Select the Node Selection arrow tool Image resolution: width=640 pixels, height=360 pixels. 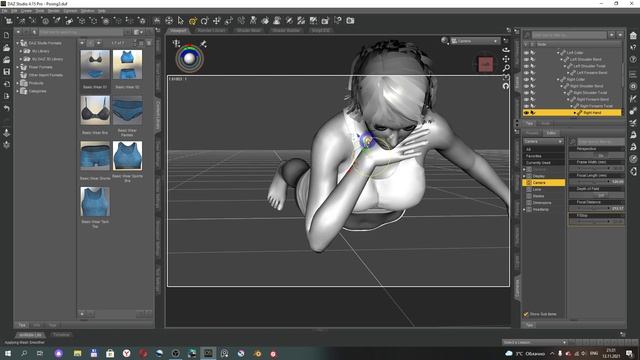[x=181, y=20]
